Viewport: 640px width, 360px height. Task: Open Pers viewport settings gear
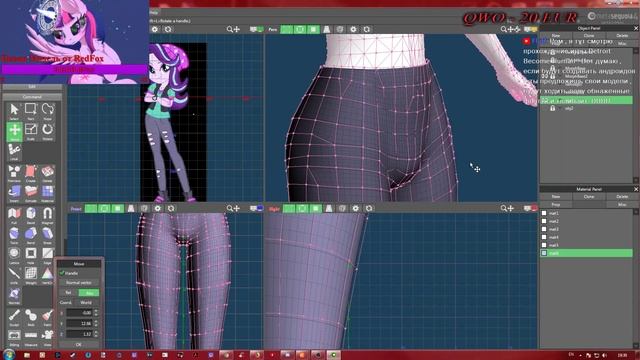coord(353,29)
